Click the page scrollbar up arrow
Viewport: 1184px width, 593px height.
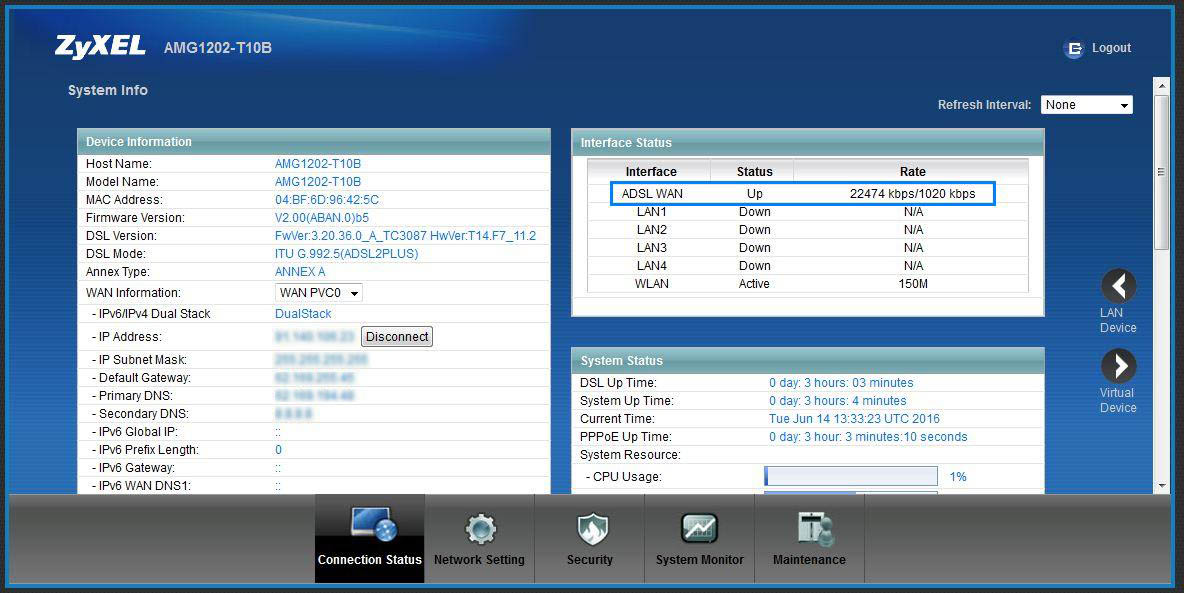pyautogui.click(x=1163, y=85)
